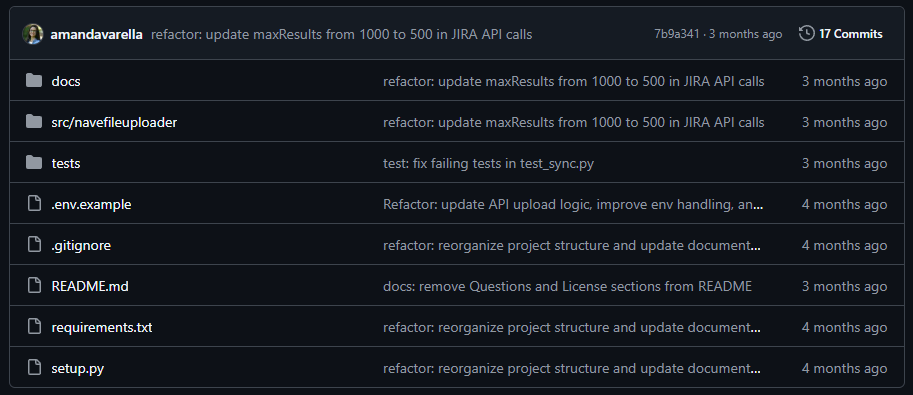This screenshot has width=913, height=395.
Task: Click '3 months ago' in the docs row
Action: (x=844, y=81)
